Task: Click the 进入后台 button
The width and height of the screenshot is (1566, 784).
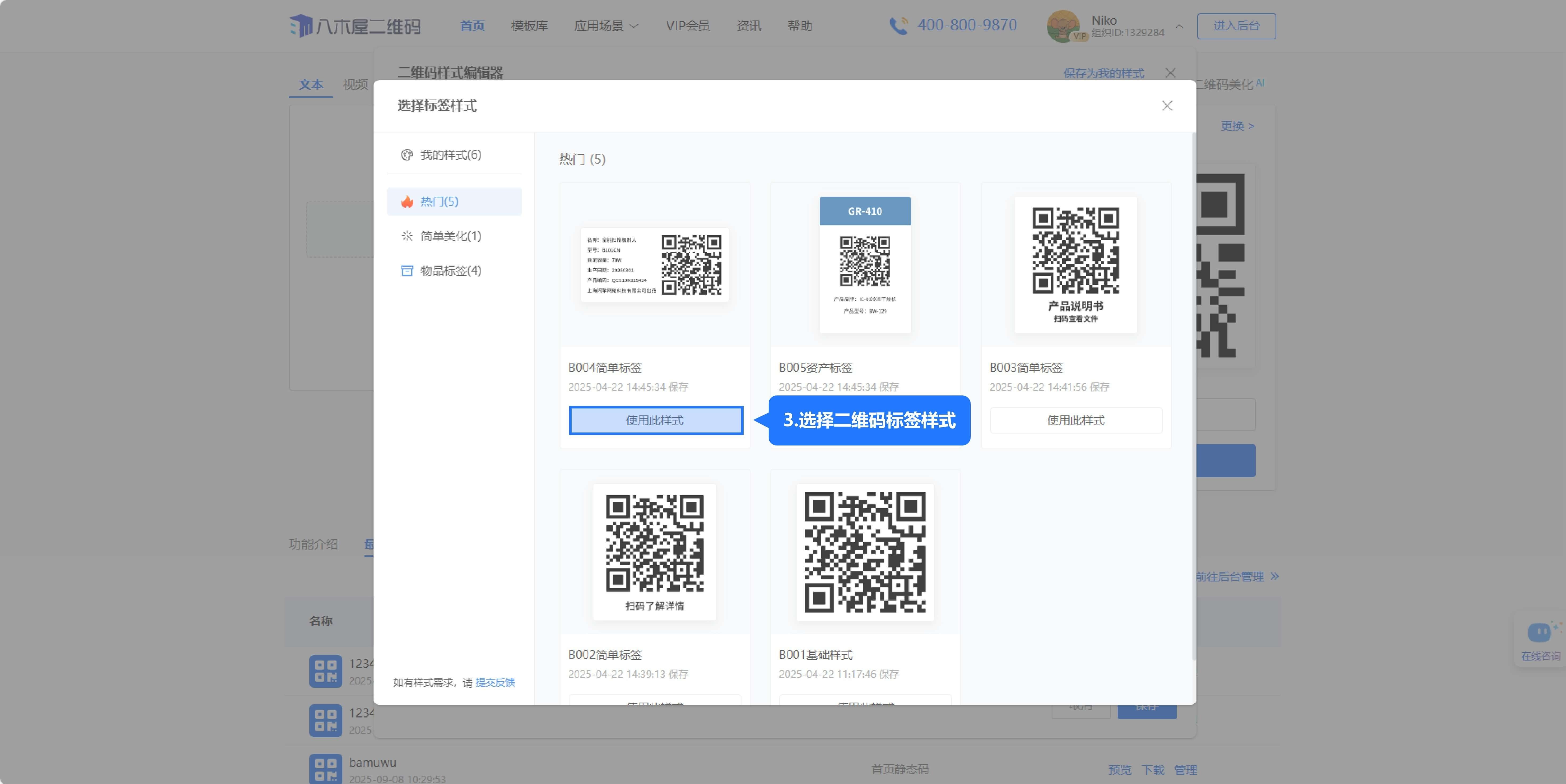Action: coord(1236,26)
